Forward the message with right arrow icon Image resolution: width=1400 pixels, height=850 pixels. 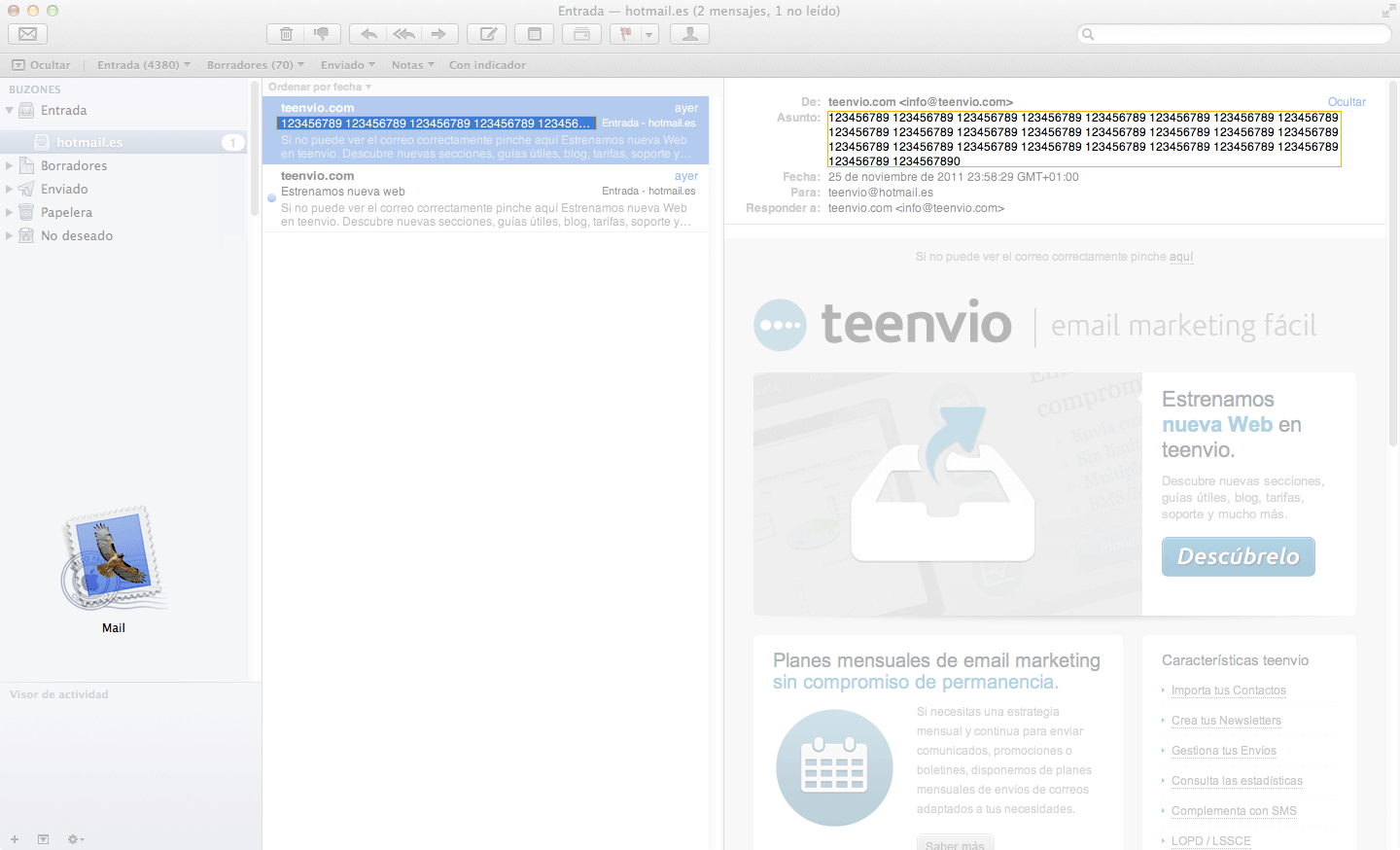(x=439, y=34)
